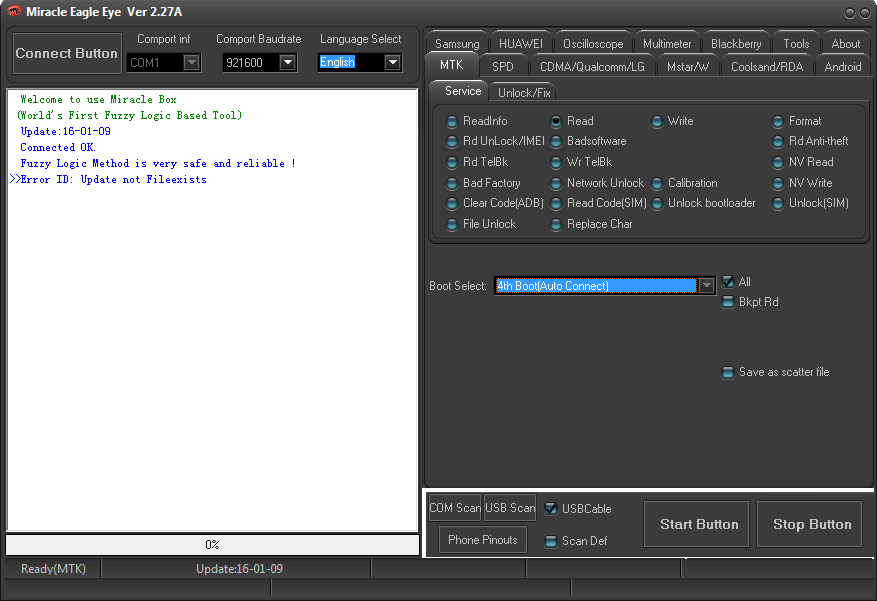
Task: Click the Ready(MTK) status bar entry
Action: 53,569
